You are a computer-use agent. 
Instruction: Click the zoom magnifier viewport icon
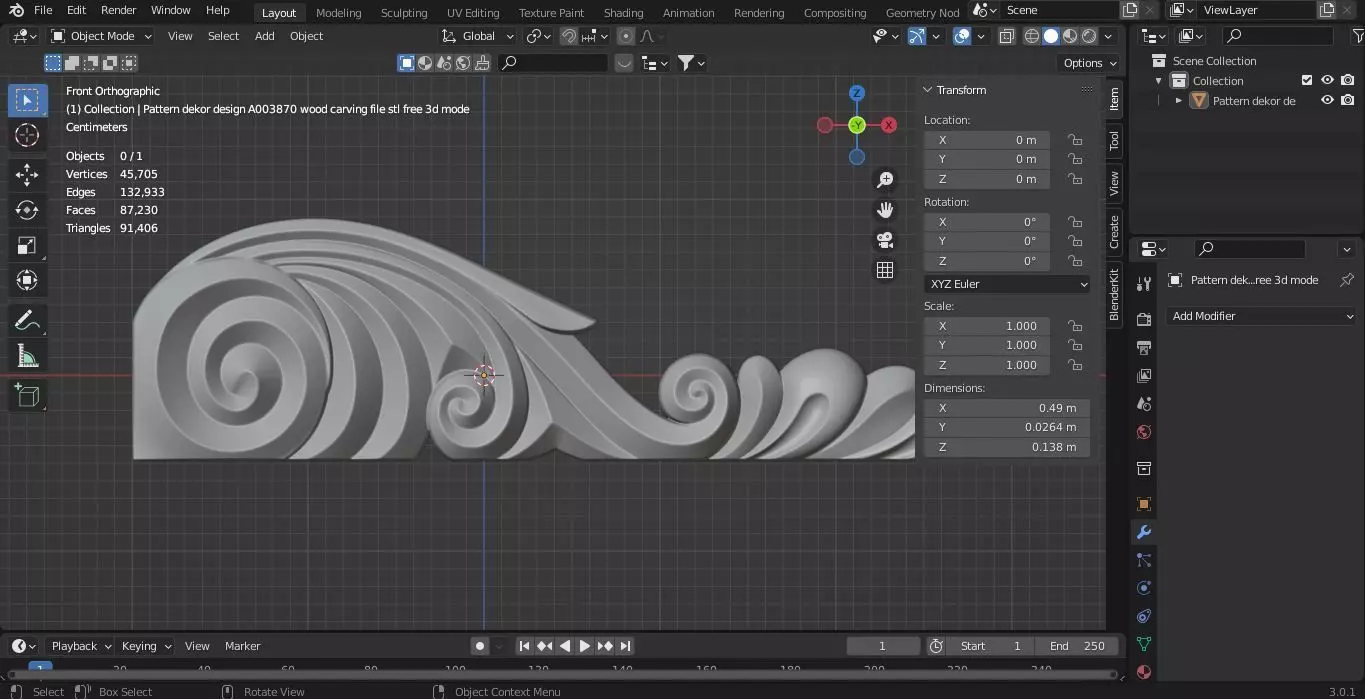[885, 180]
